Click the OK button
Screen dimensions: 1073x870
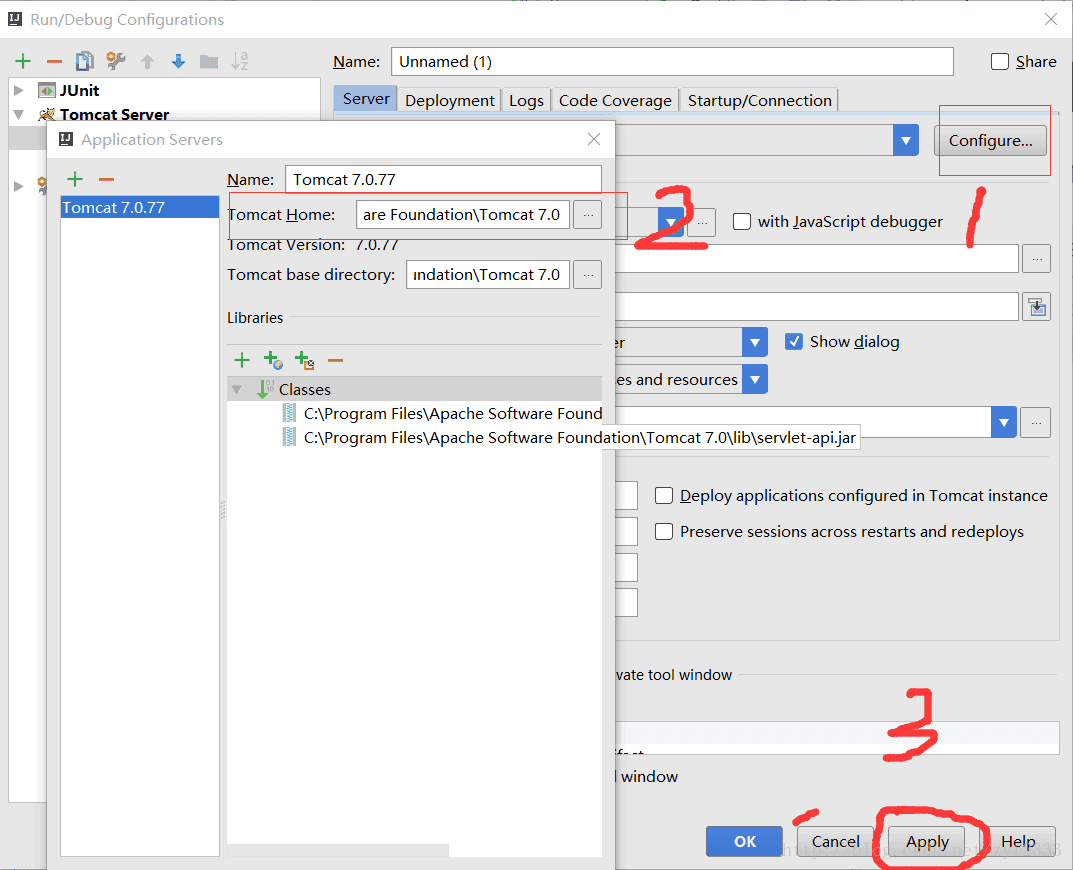pyautogui.click(x=745, y=841)
